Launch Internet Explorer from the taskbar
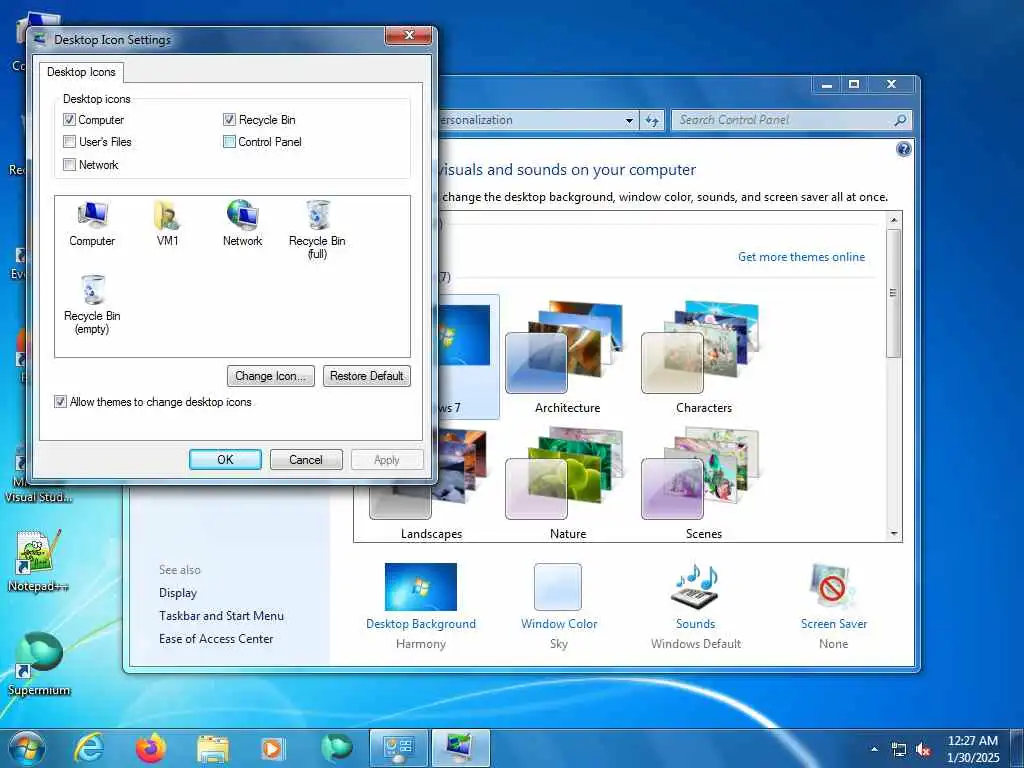Screen dimensions: 1024x768 pyautogui.click(x=89, y=748)
